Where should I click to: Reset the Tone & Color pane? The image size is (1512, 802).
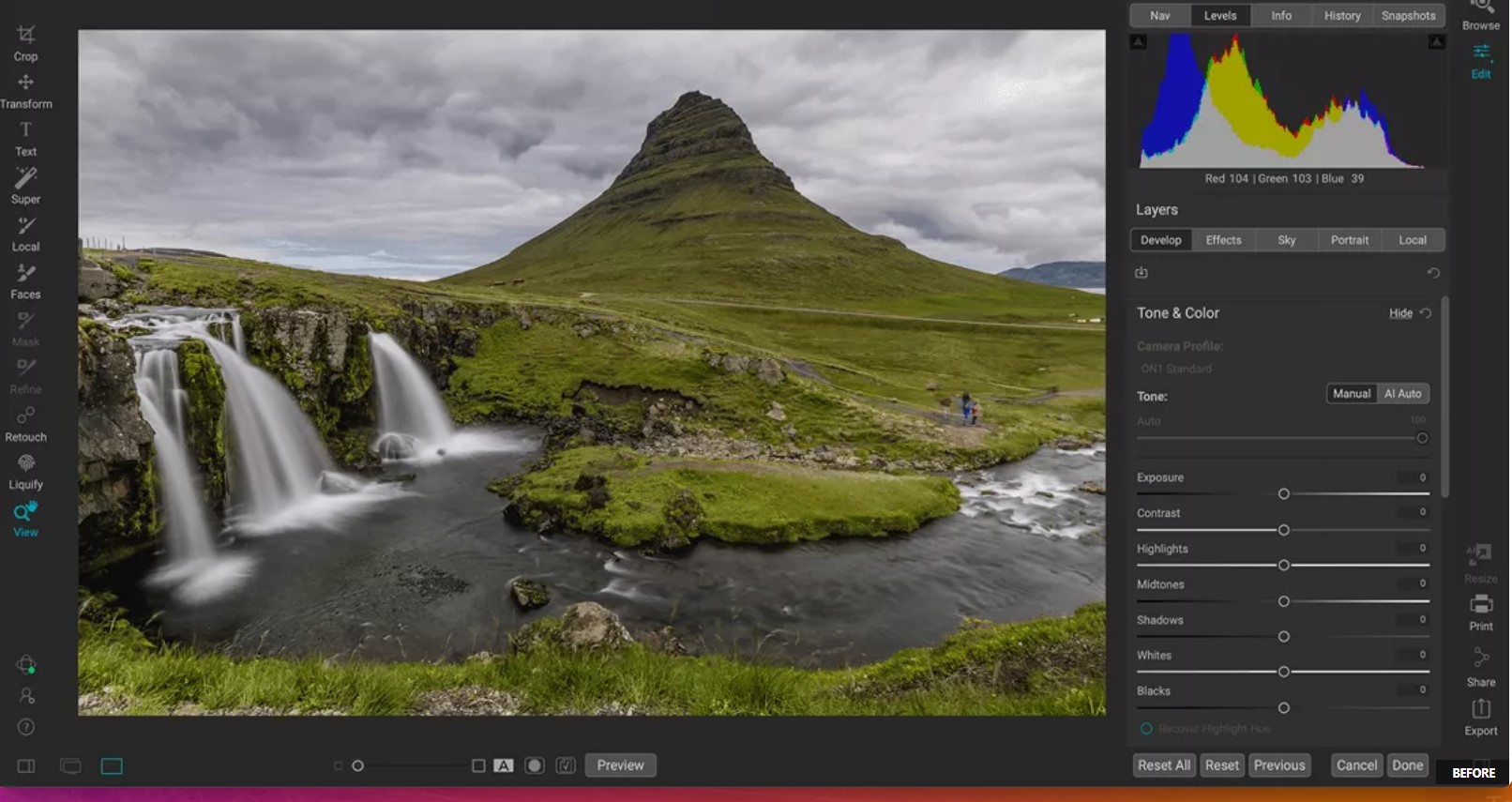pyautogui.click(x=1426, y=313)
